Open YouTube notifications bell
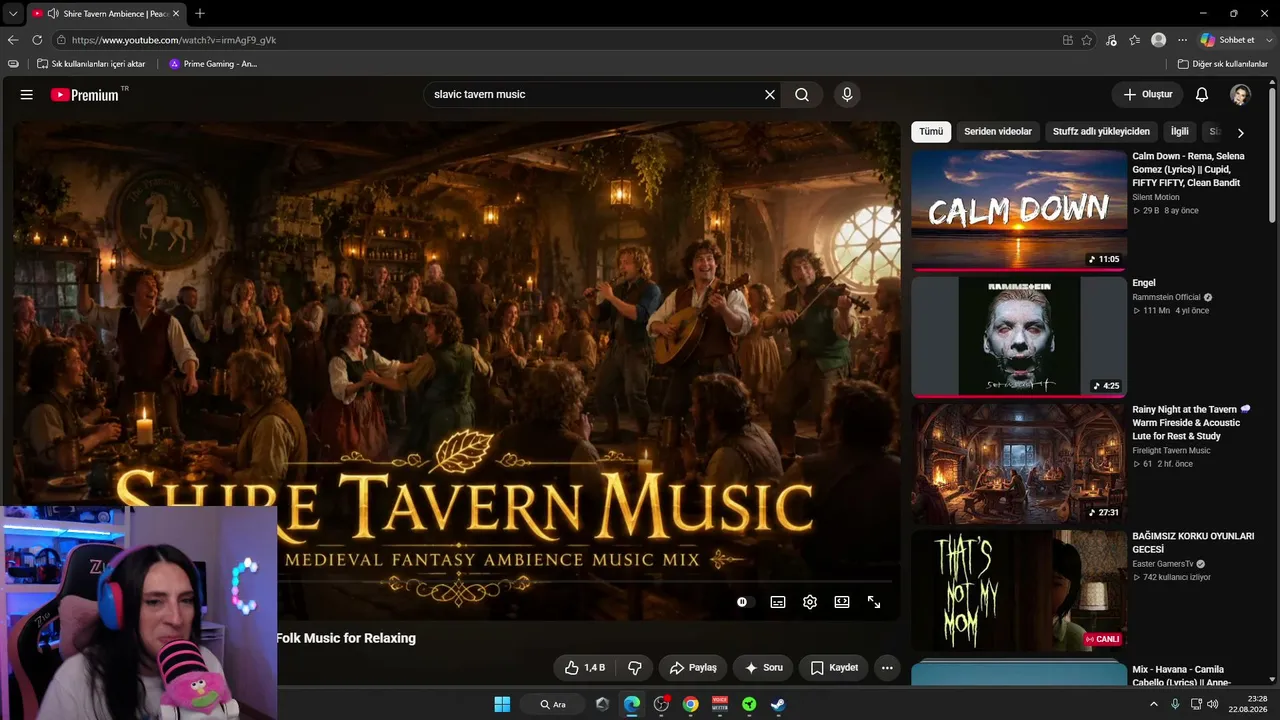This screenshot has height=720, width=1280. [1202, 95]
